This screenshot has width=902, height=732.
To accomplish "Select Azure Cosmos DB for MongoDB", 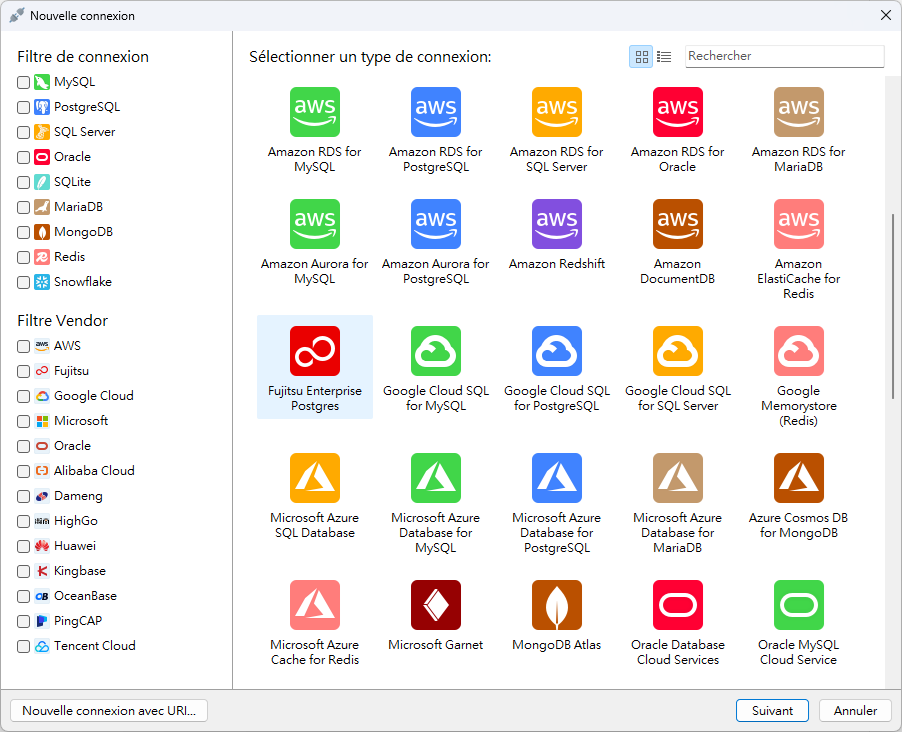I will [798, 478].
